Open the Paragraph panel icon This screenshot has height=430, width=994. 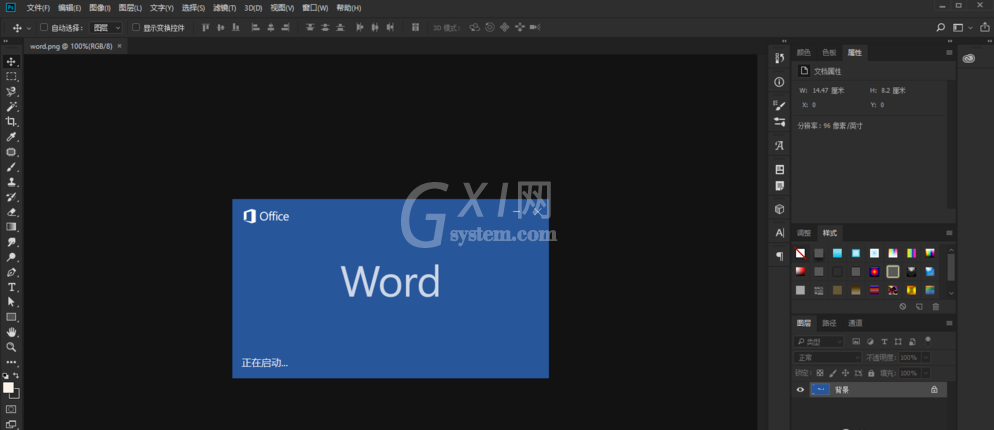click(780, 256)
